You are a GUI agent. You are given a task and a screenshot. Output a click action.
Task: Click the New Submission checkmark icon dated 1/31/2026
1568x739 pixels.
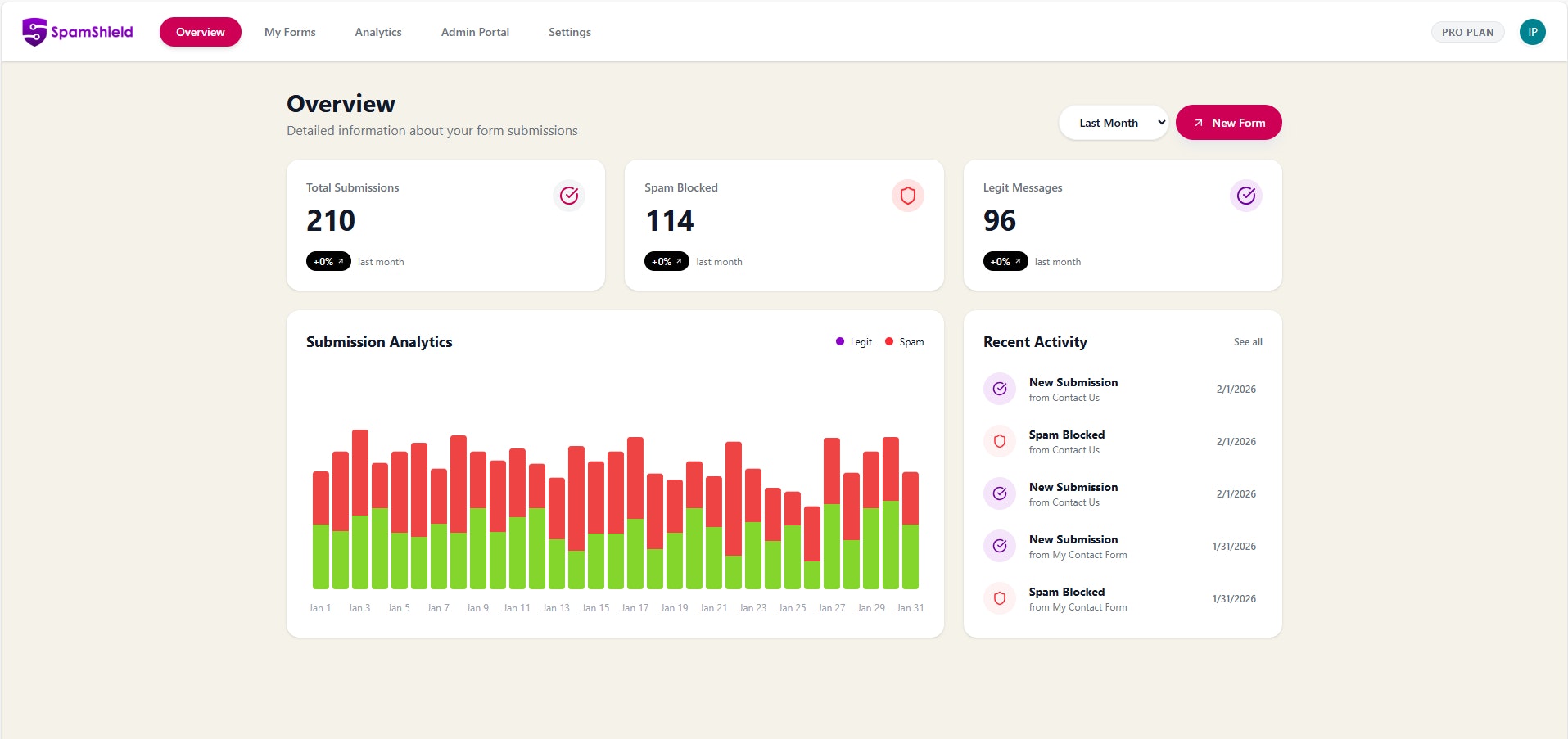click(x=999, y=546)
